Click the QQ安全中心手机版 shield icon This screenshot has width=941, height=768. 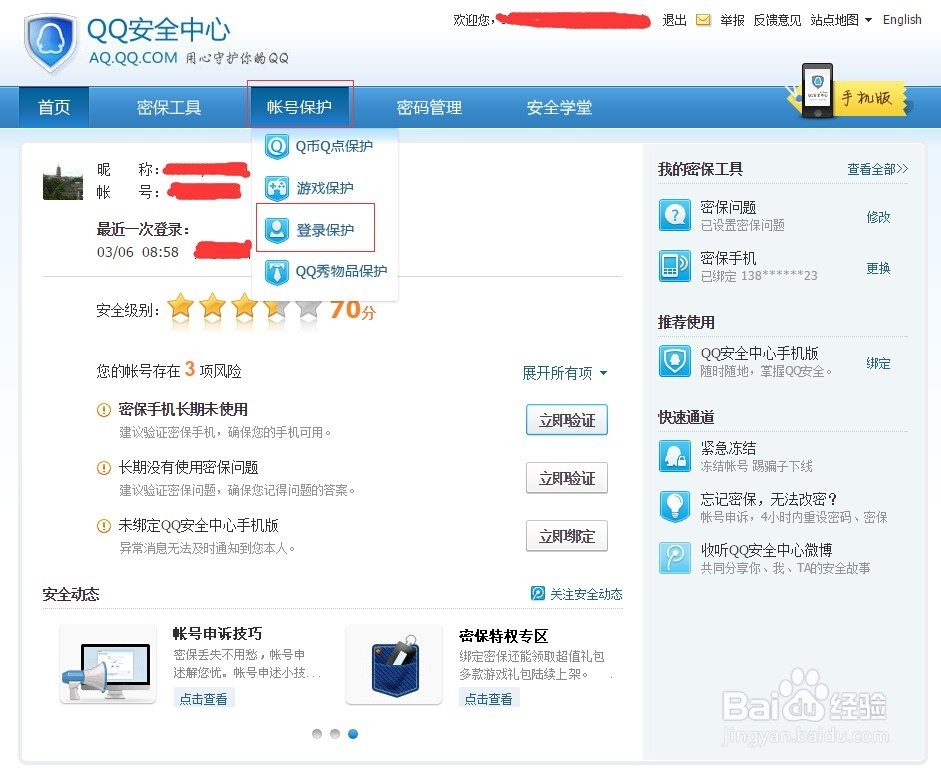click(x=674, y=363)
